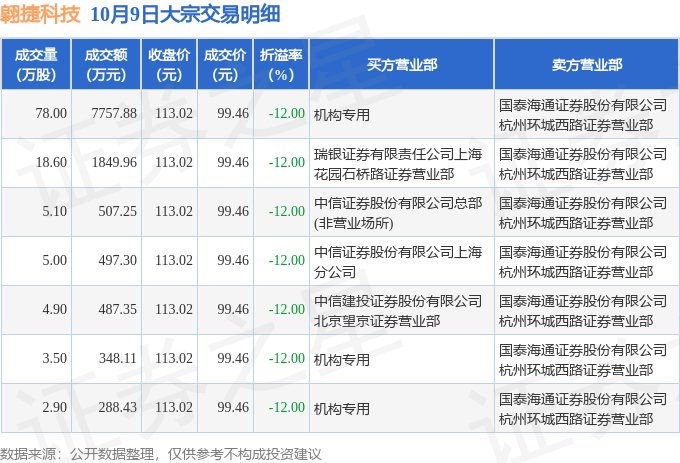Click 99.46 in the 5.00 row

pyautogui.click(x=233, y=261)
